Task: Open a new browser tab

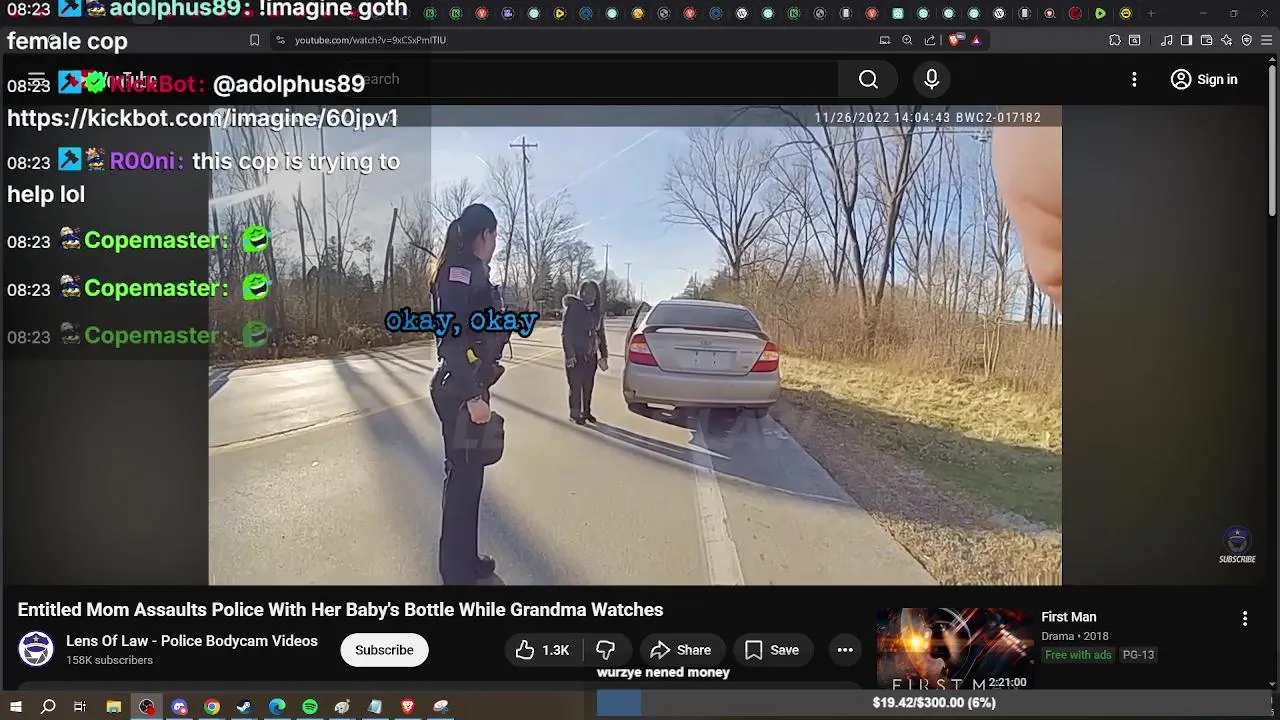Action: 1151,13
